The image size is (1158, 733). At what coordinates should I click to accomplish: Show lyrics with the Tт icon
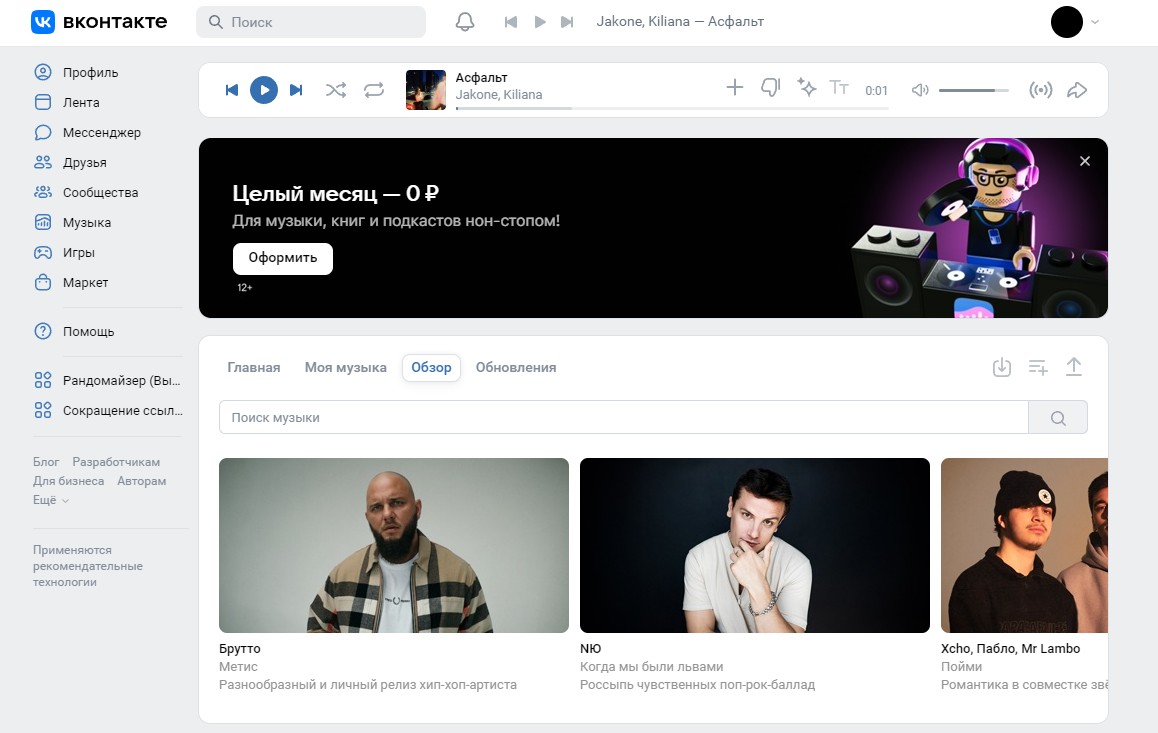coord(839,88)
